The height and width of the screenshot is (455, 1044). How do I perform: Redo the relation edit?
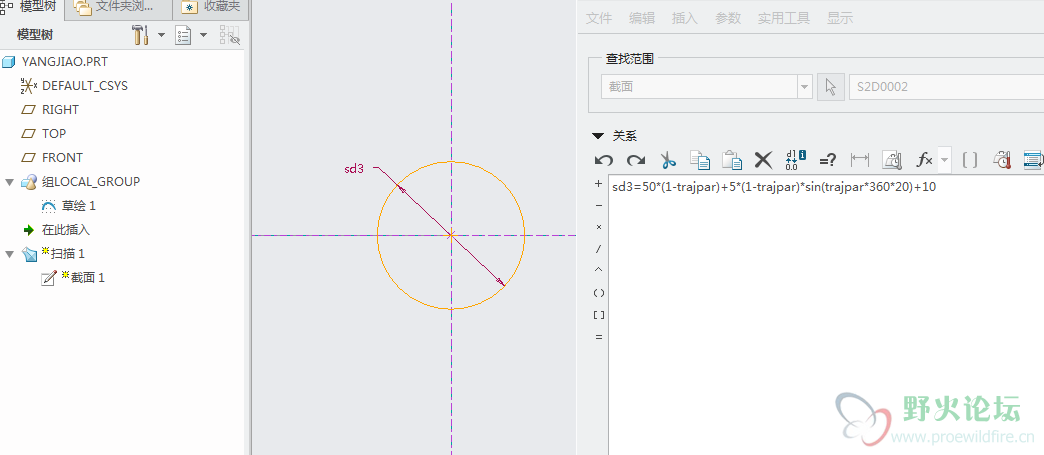(636, 160)
